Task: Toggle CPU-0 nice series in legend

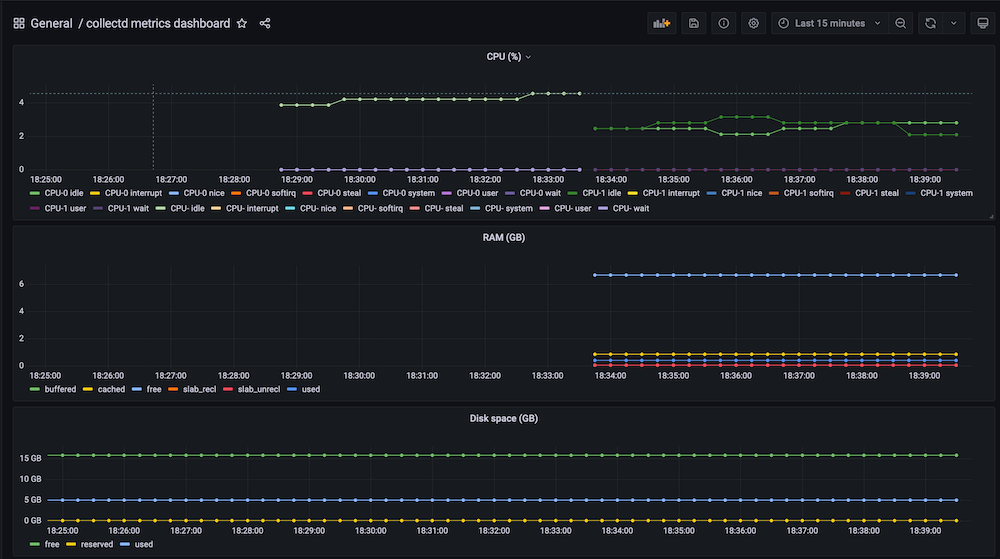Action: click(x=204, y=193)
